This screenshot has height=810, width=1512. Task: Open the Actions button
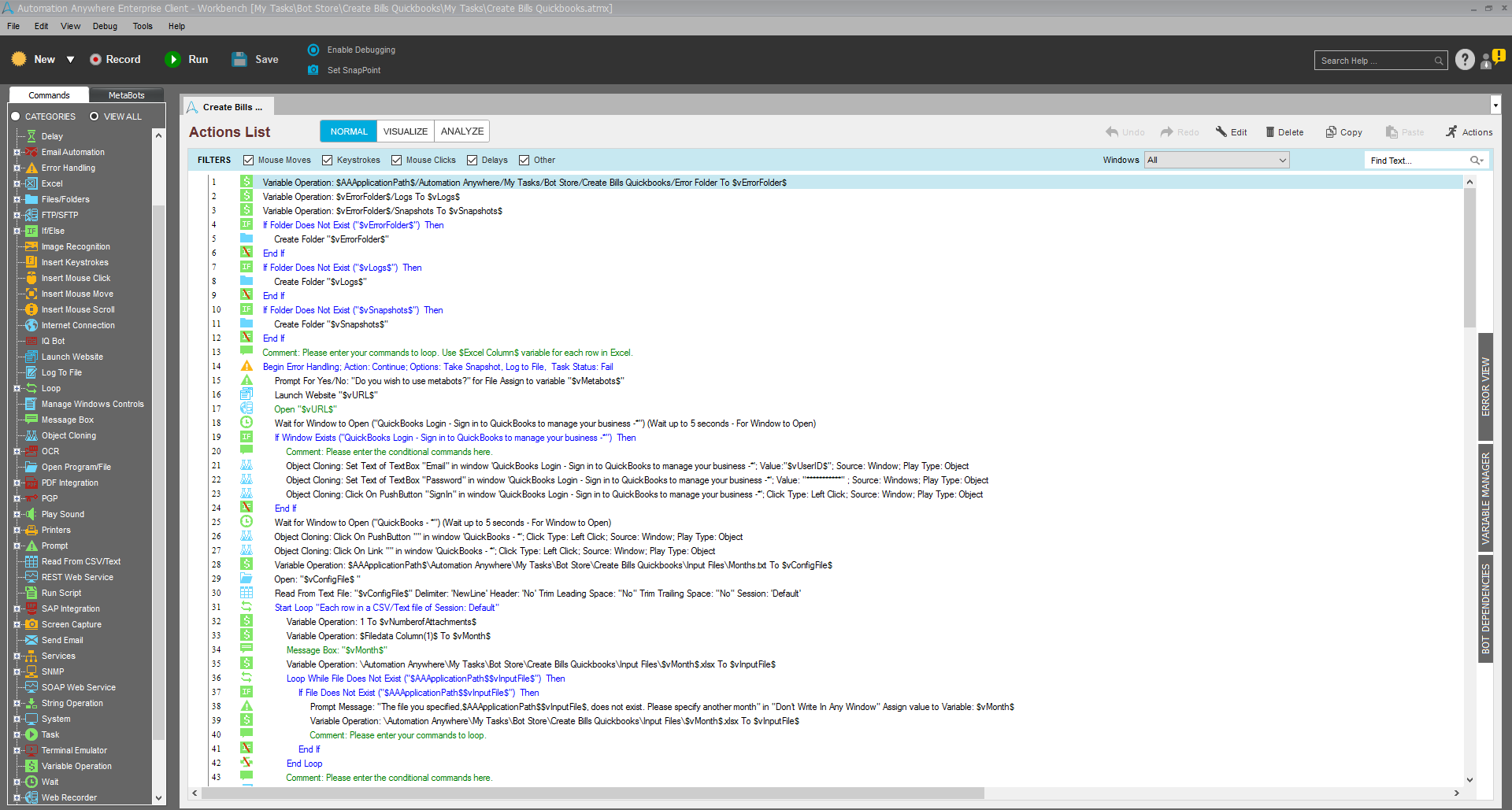(1469, 132)
